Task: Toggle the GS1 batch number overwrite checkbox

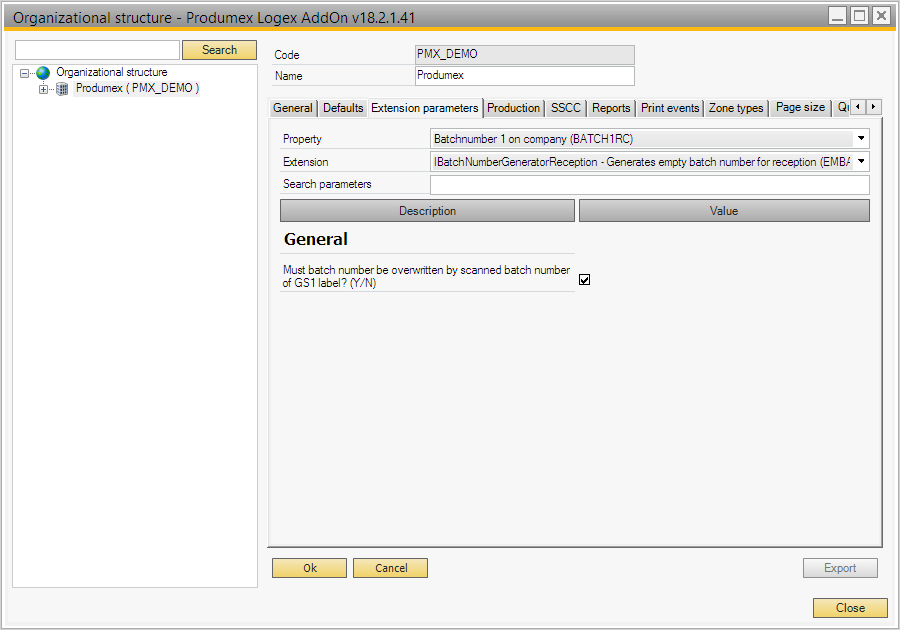Action: pos(585,280)
